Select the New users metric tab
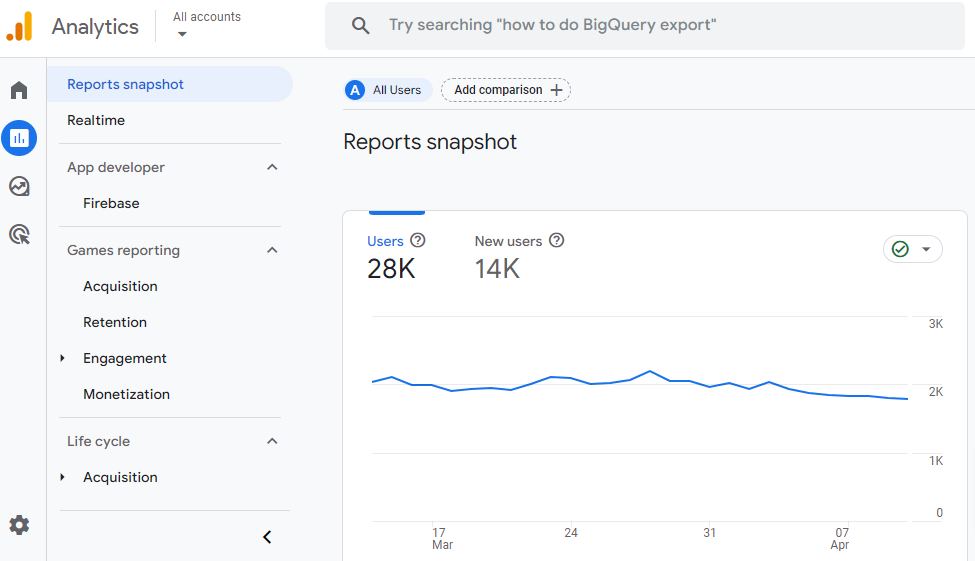 (x=508, y=256)
